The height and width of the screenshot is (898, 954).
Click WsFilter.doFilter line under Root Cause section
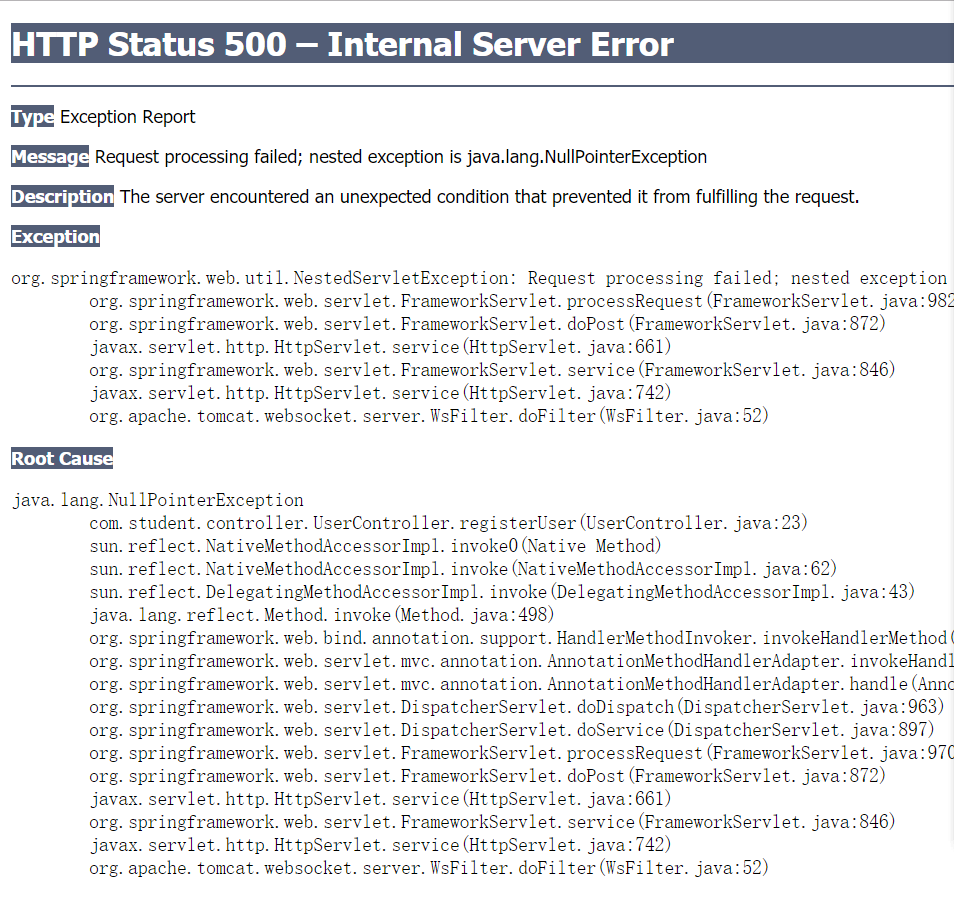(x=429, y=868)
